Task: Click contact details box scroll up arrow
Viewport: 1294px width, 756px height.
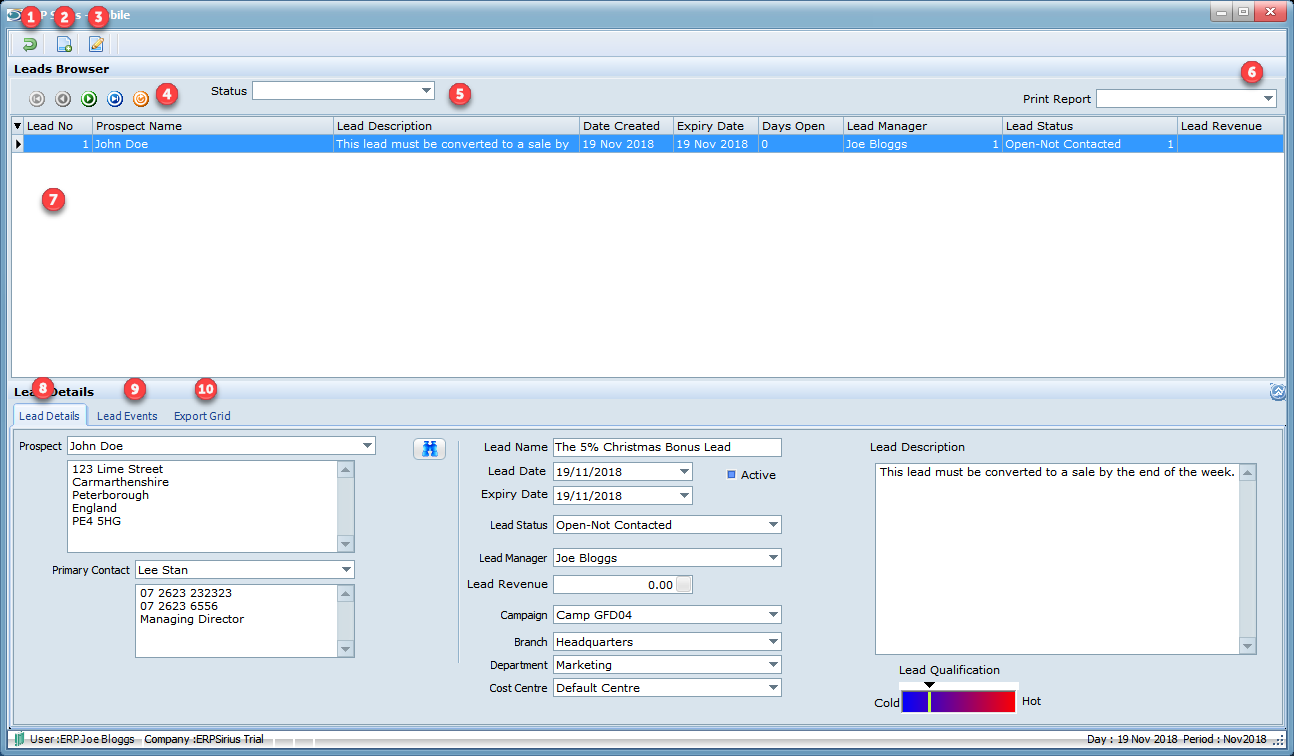Action: click(x=346, y=593)
